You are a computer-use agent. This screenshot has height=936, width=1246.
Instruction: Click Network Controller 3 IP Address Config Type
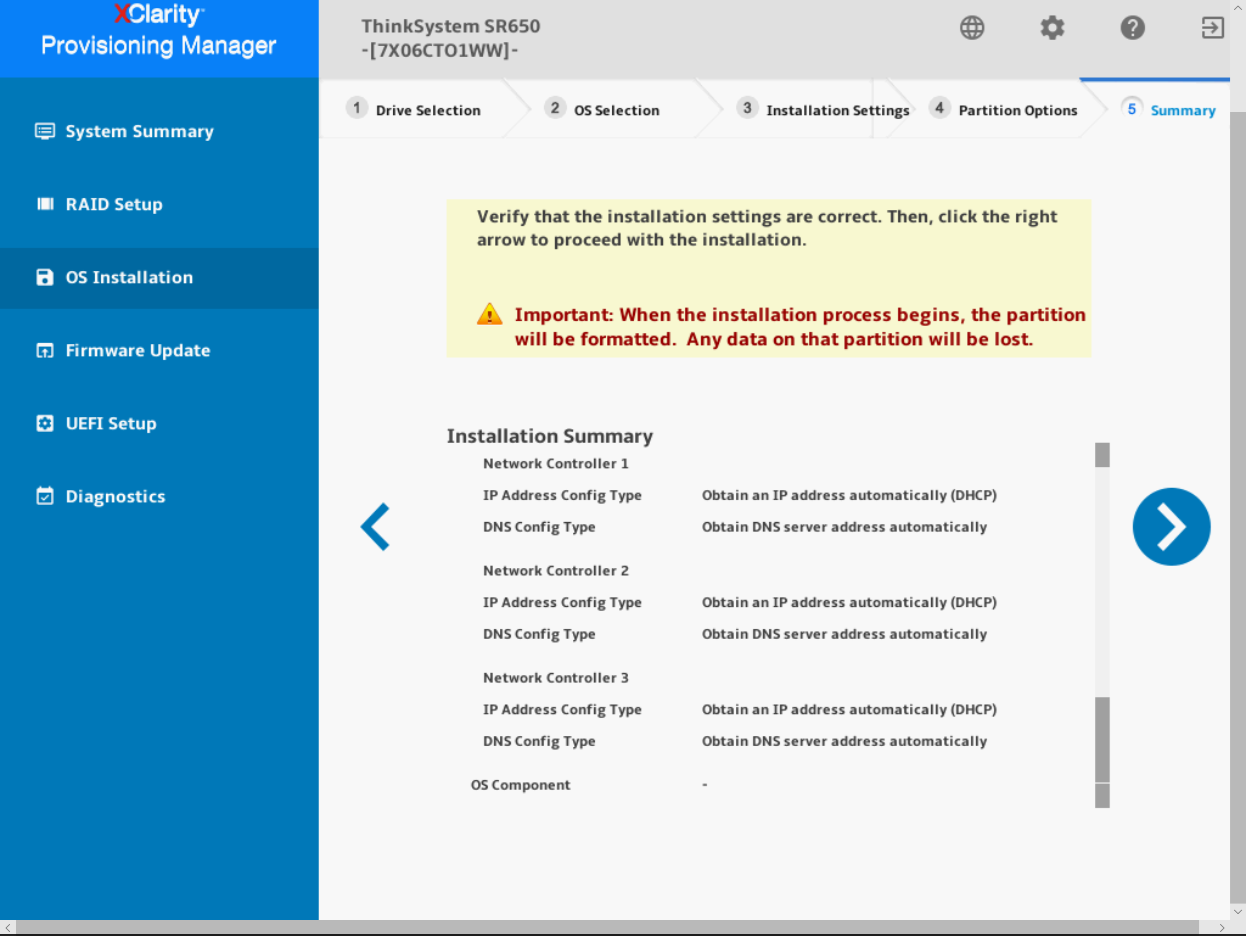(562, 709)
